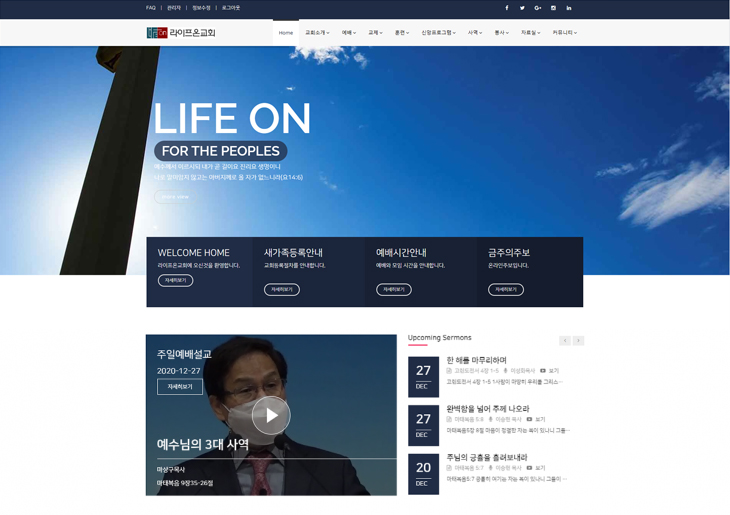Click 자세히보기 under 새가족등록안내

pyautogui.click(x=282, y=290)
